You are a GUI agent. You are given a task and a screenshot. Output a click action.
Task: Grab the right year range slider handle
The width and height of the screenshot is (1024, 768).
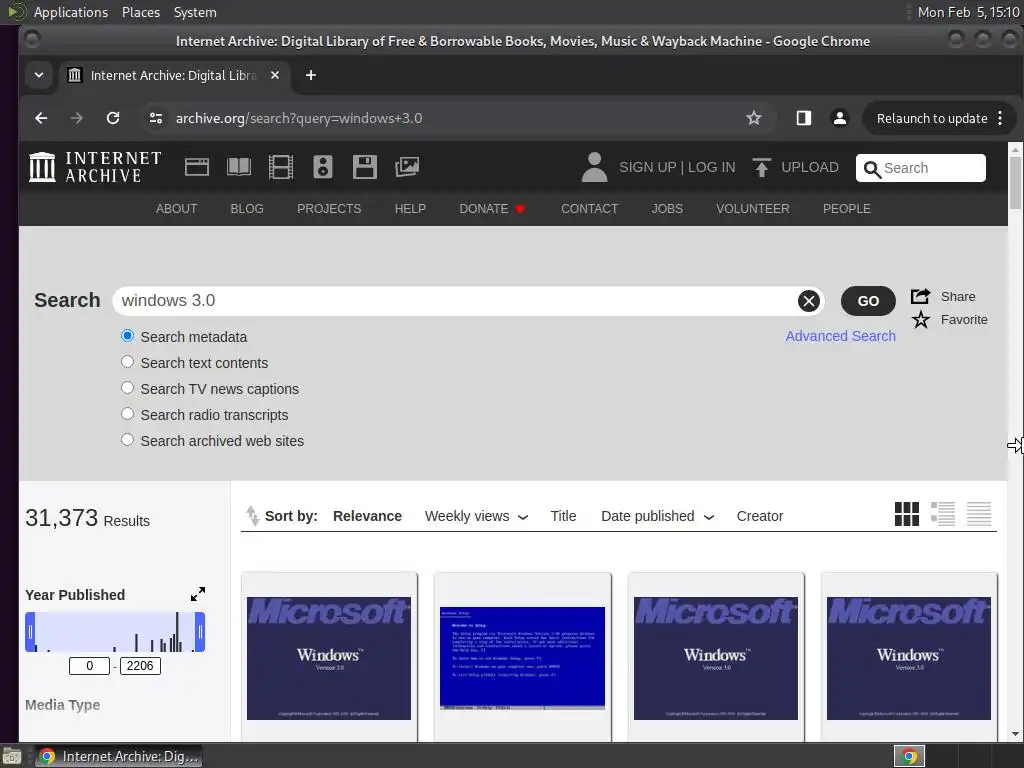point(200,632)
